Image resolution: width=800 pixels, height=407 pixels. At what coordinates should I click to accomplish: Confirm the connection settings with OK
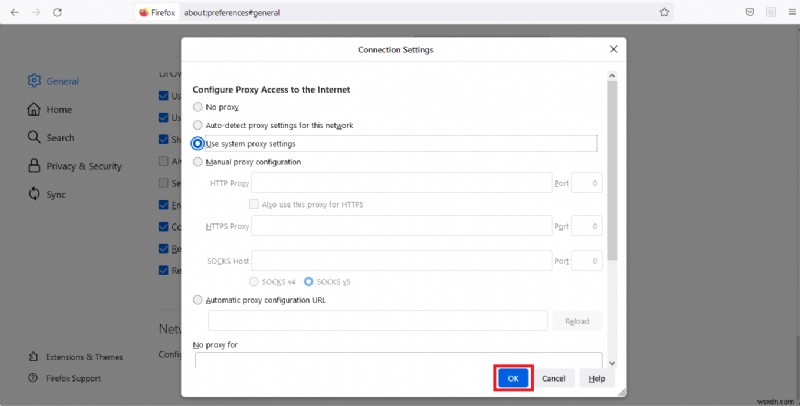tap(513, 378)
